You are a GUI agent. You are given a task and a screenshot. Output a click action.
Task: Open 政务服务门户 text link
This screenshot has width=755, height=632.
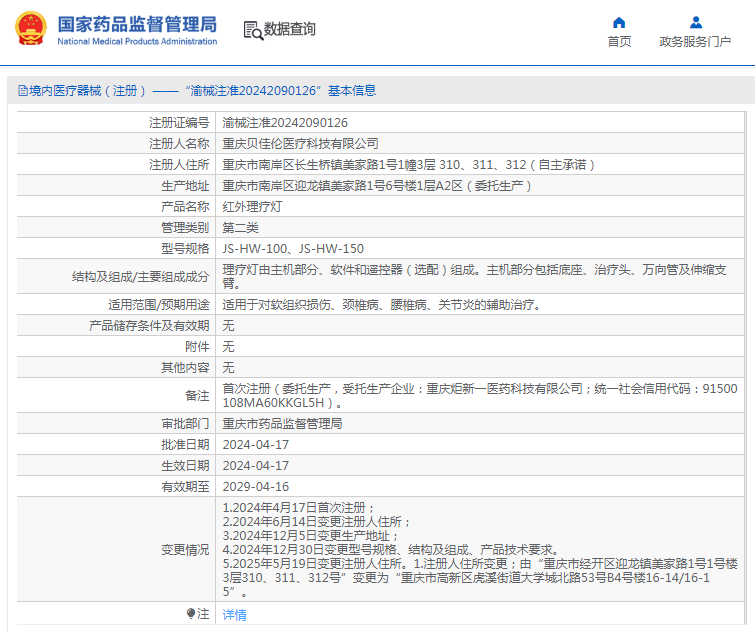pos(695,42)
